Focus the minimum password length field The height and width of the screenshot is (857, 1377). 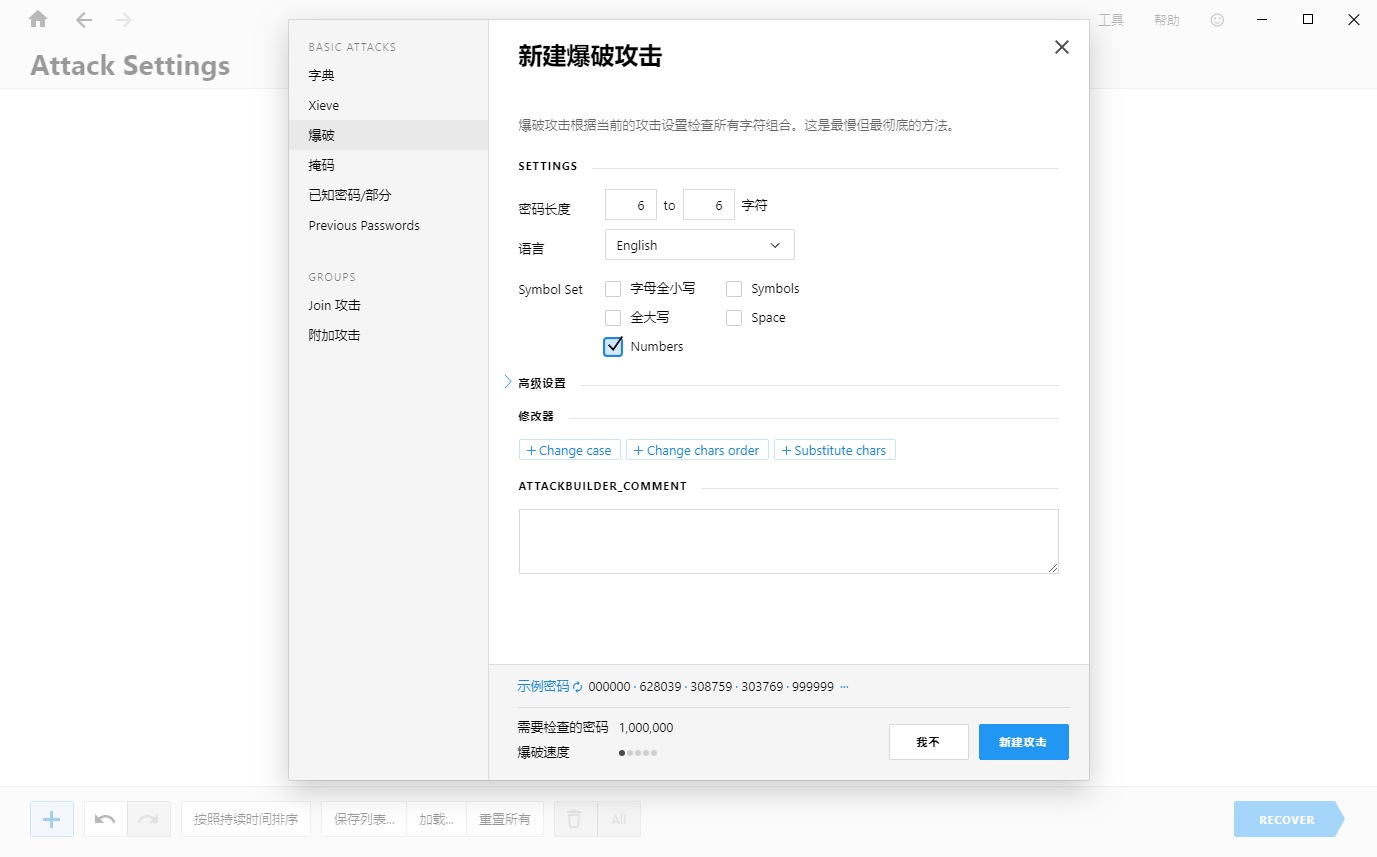631,205
